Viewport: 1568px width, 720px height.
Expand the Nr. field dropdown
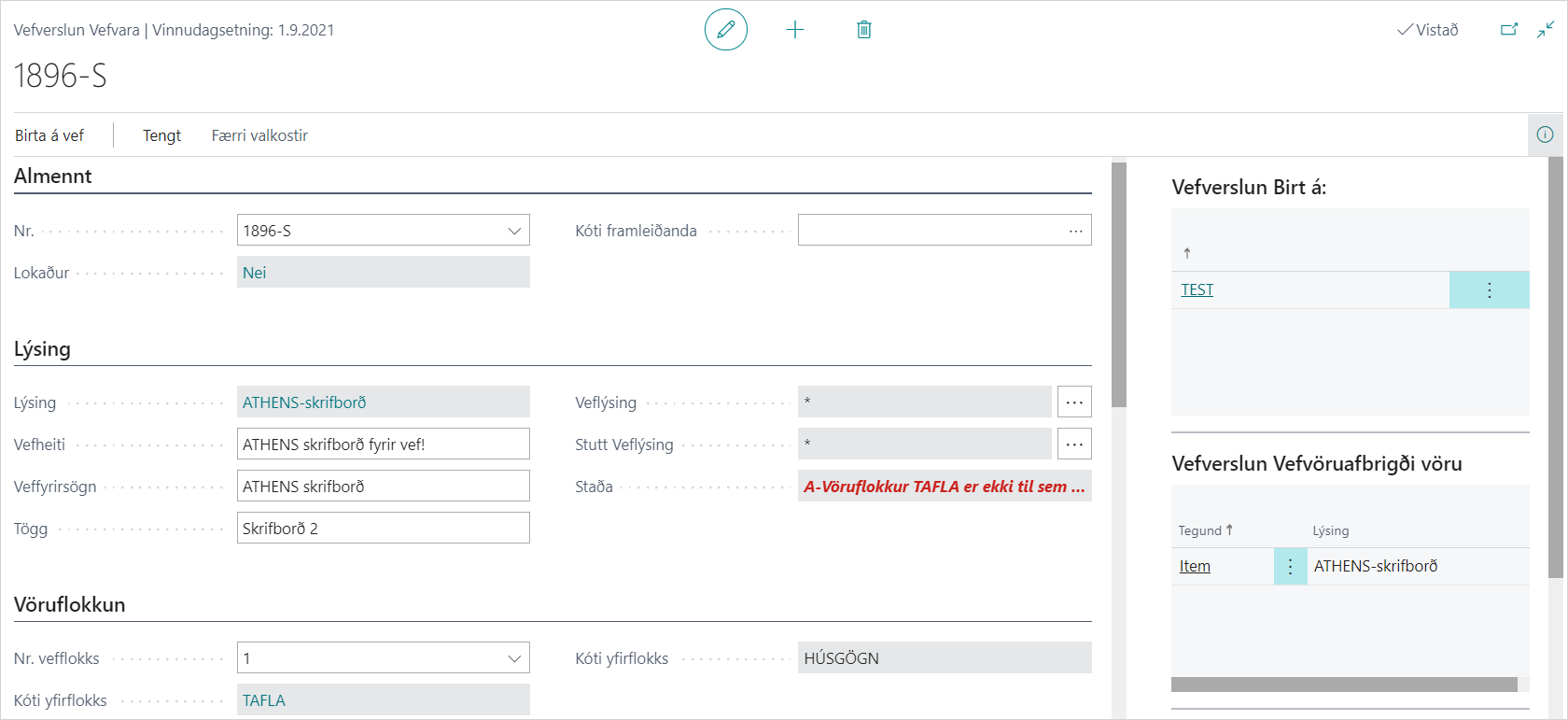coord(514,231)
